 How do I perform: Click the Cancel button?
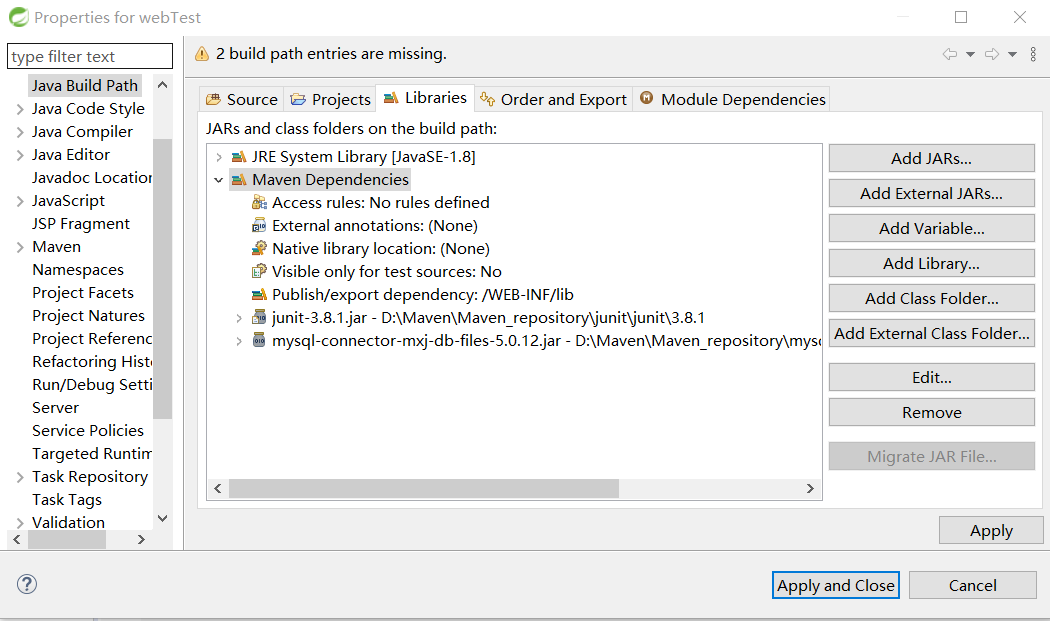(x=972, y=585)
